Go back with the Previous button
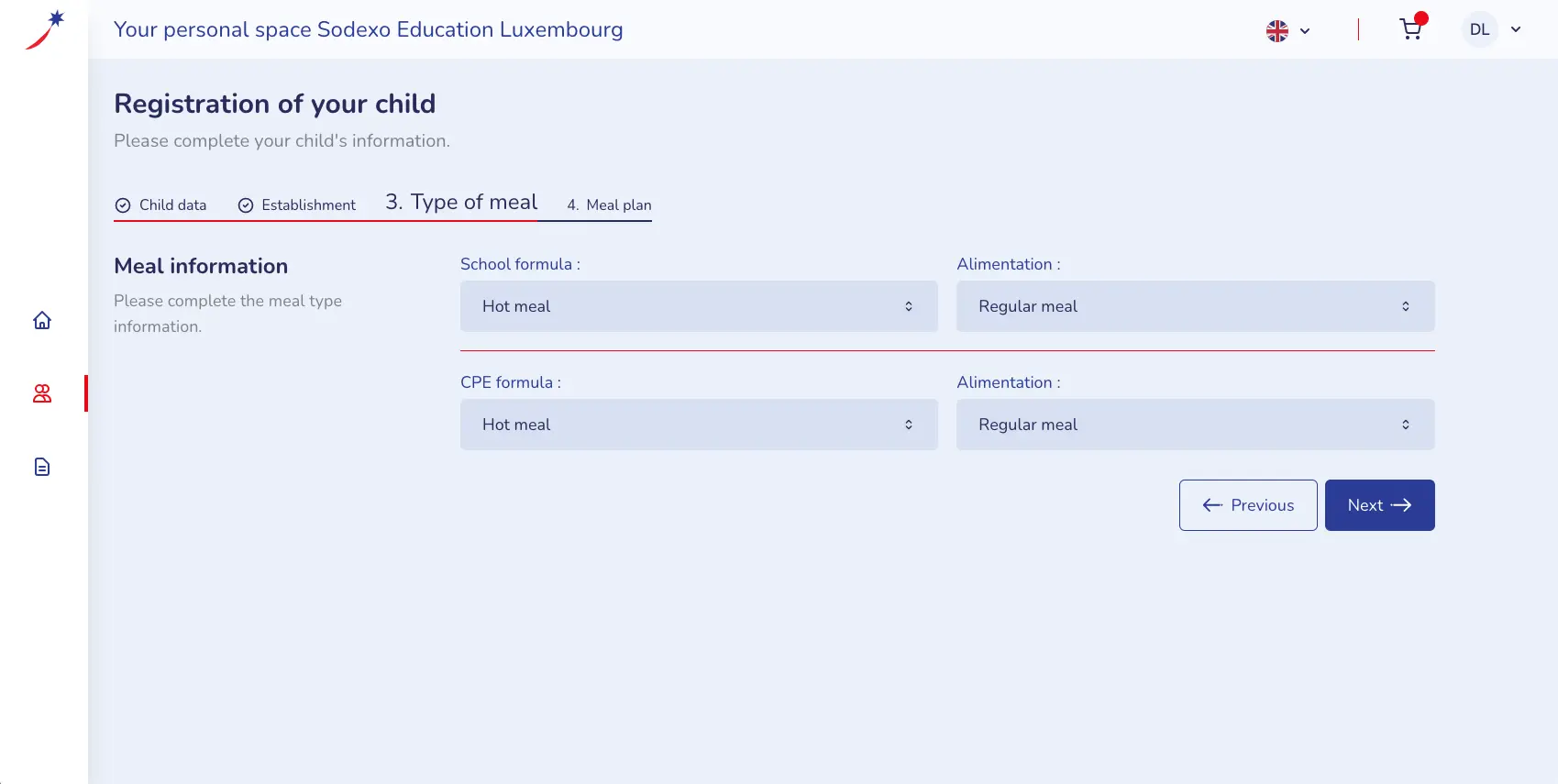The height and width of the screenshot is (784, 1558). tap(1248, 505)
